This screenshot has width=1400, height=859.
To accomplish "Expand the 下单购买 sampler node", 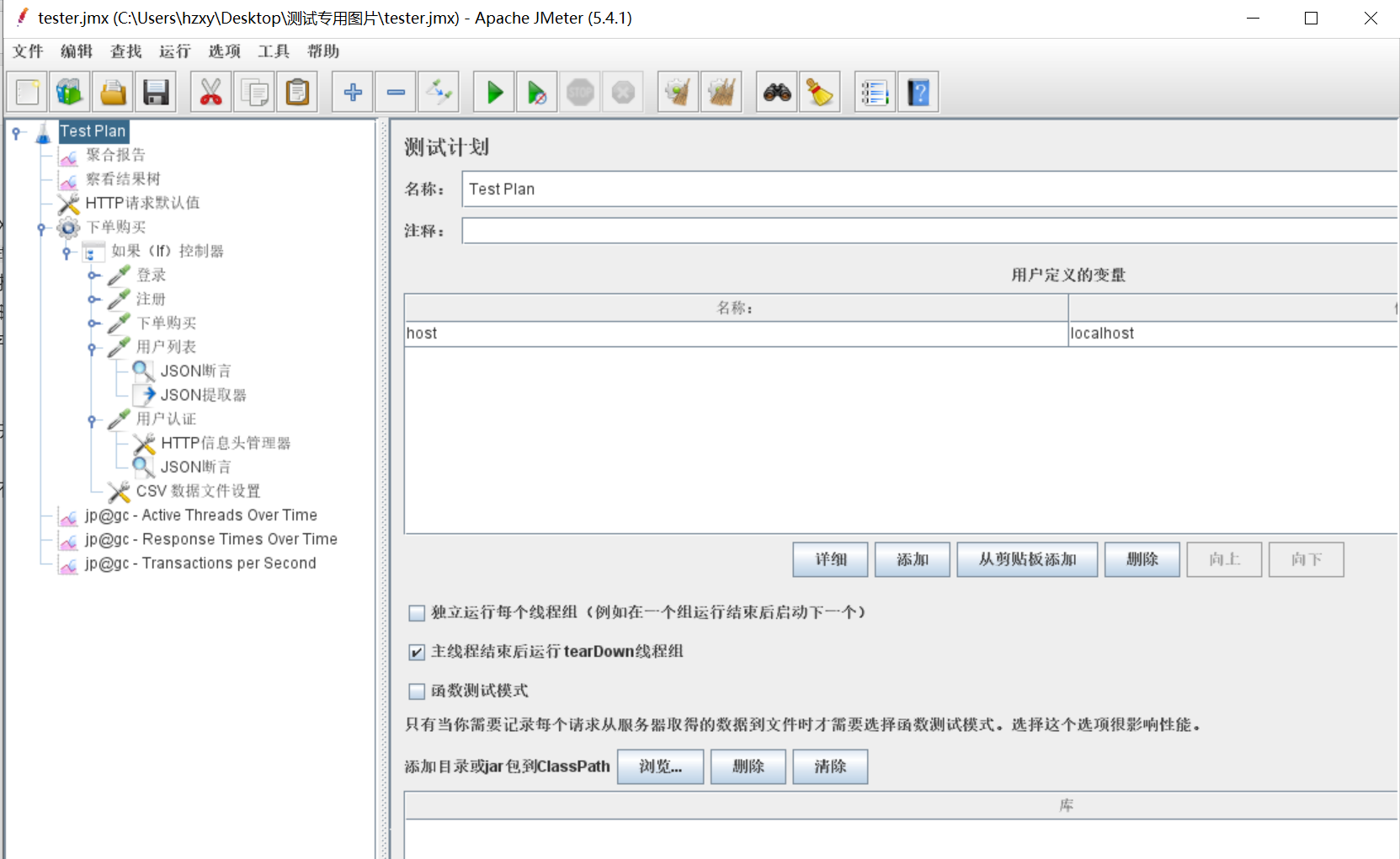I will 93,323.
